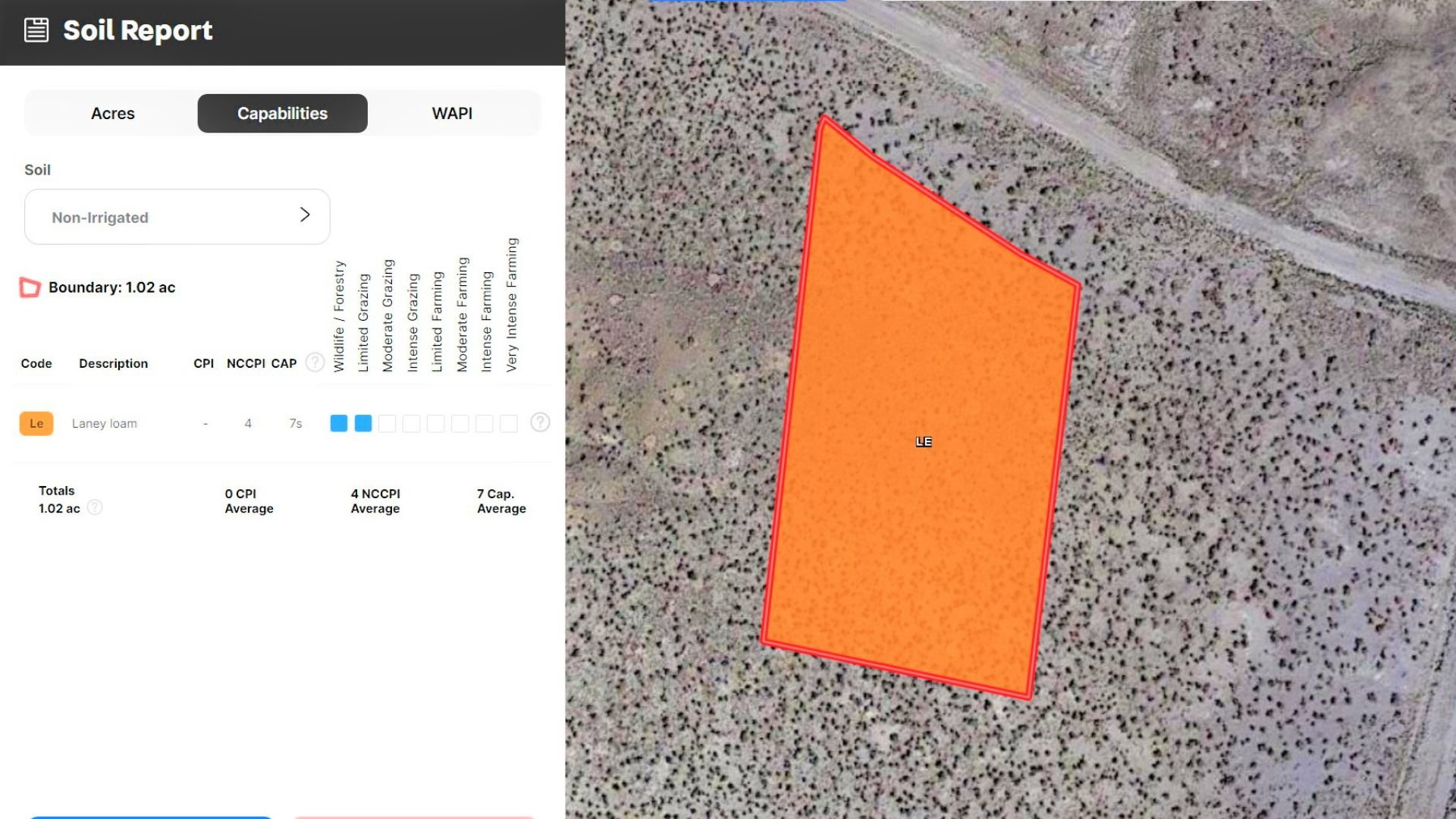Click the LE label on the map

[x=923, y=441]
